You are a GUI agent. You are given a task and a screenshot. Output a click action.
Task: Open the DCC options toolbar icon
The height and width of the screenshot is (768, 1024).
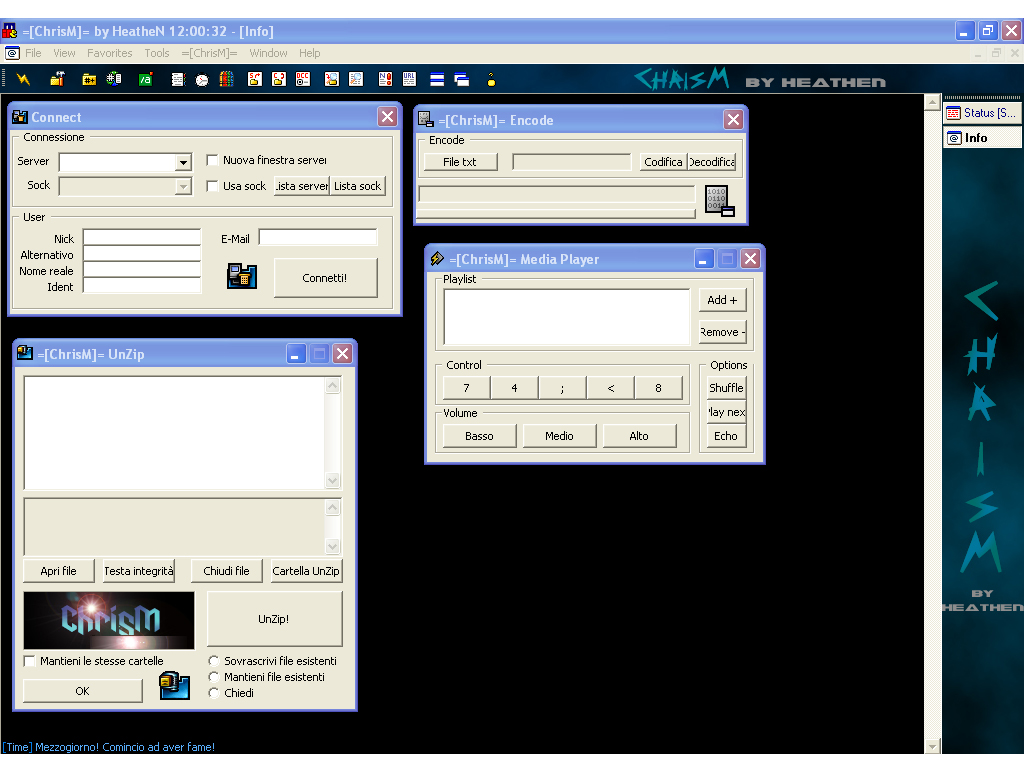click(302, 79)
